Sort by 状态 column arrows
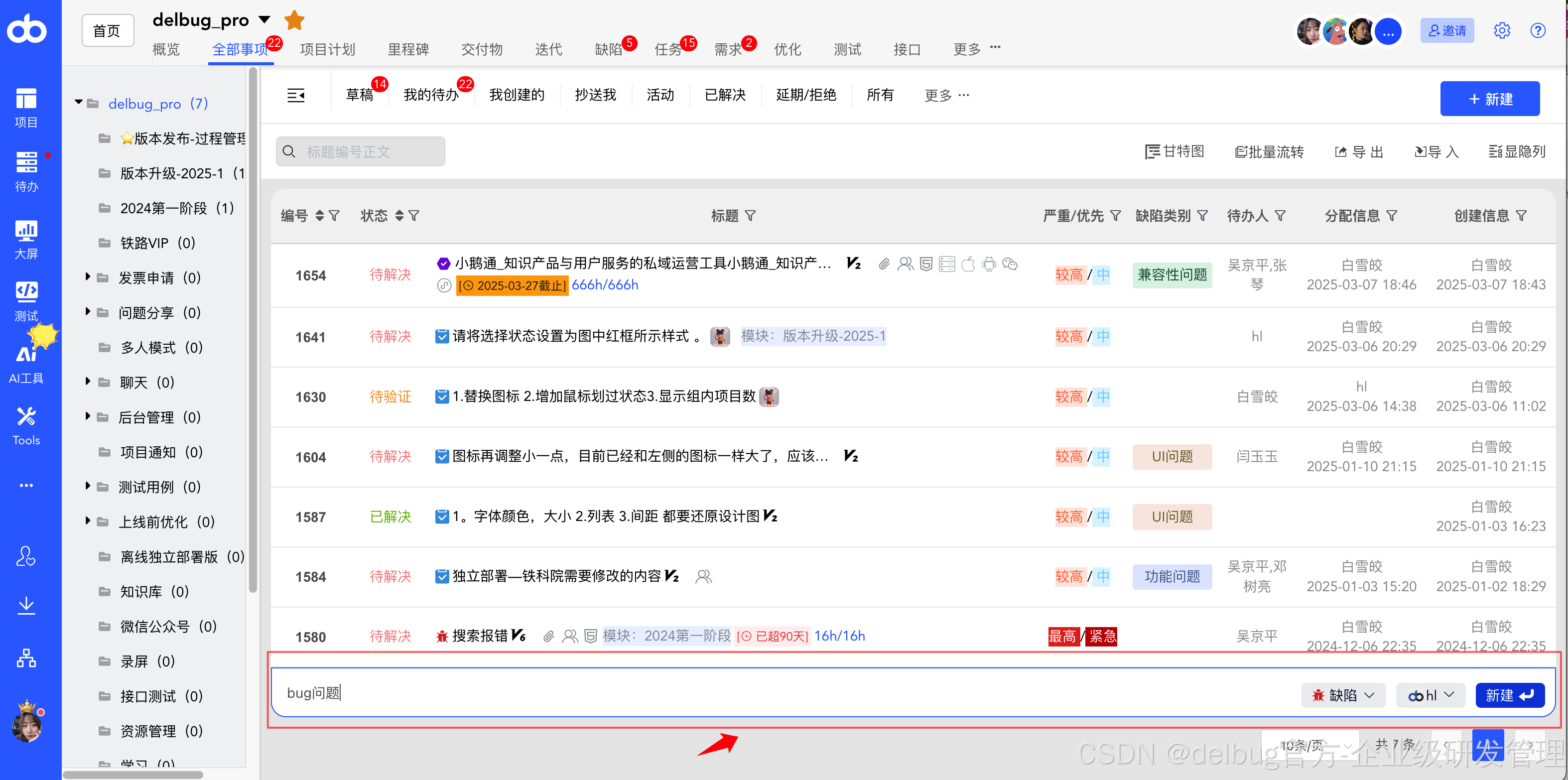The image size is (1568, 780). coord(399,216)
